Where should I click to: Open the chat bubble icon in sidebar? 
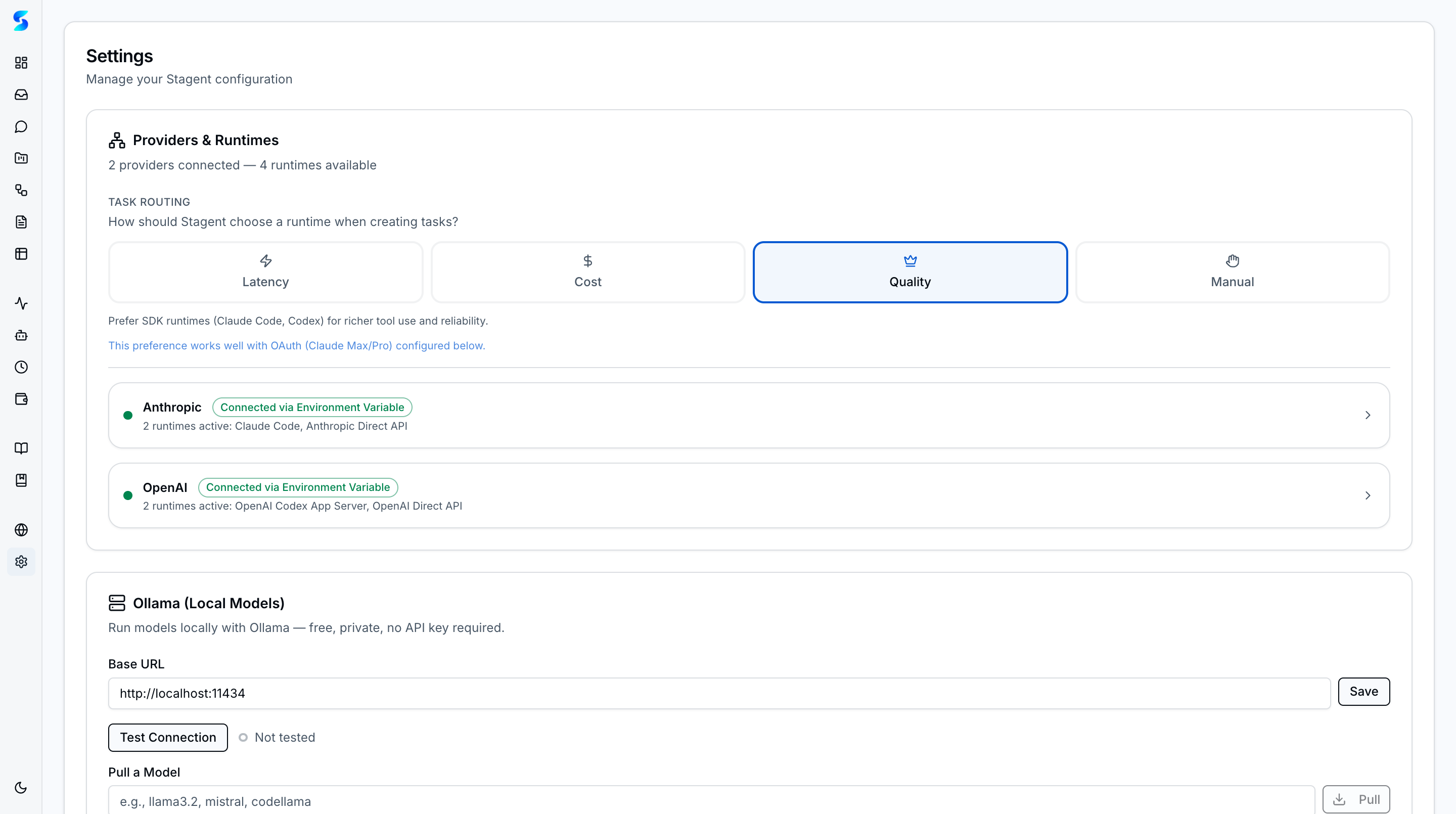21,126
